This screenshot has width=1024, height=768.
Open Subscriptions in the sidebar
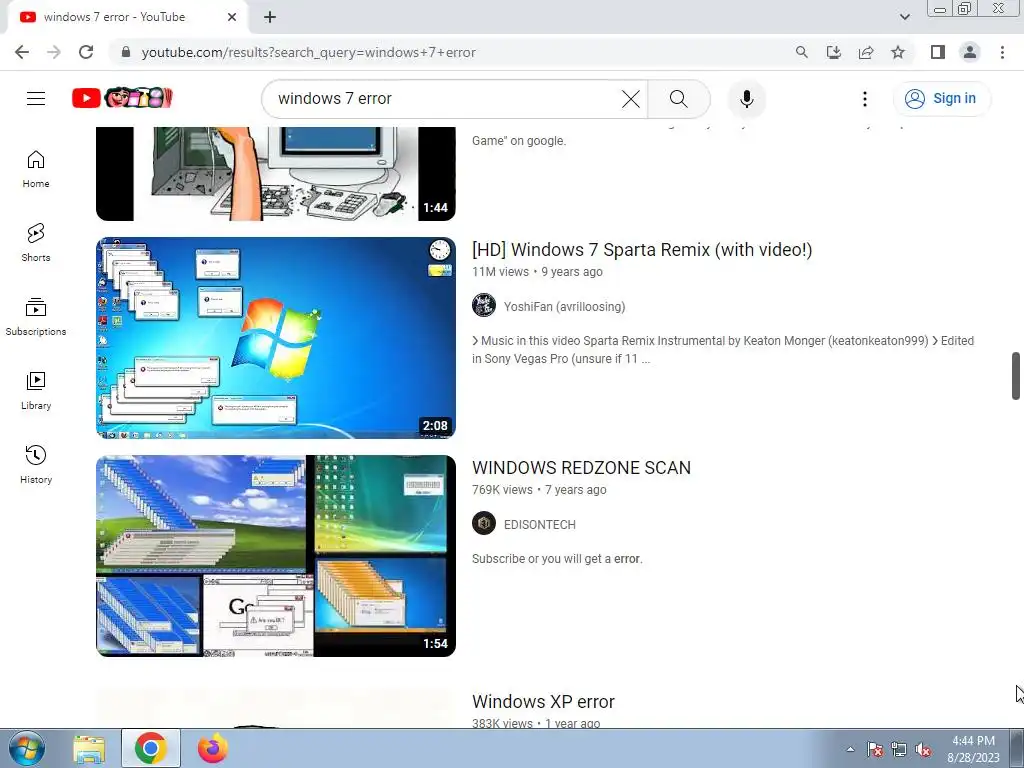click(x=36, y=317)
